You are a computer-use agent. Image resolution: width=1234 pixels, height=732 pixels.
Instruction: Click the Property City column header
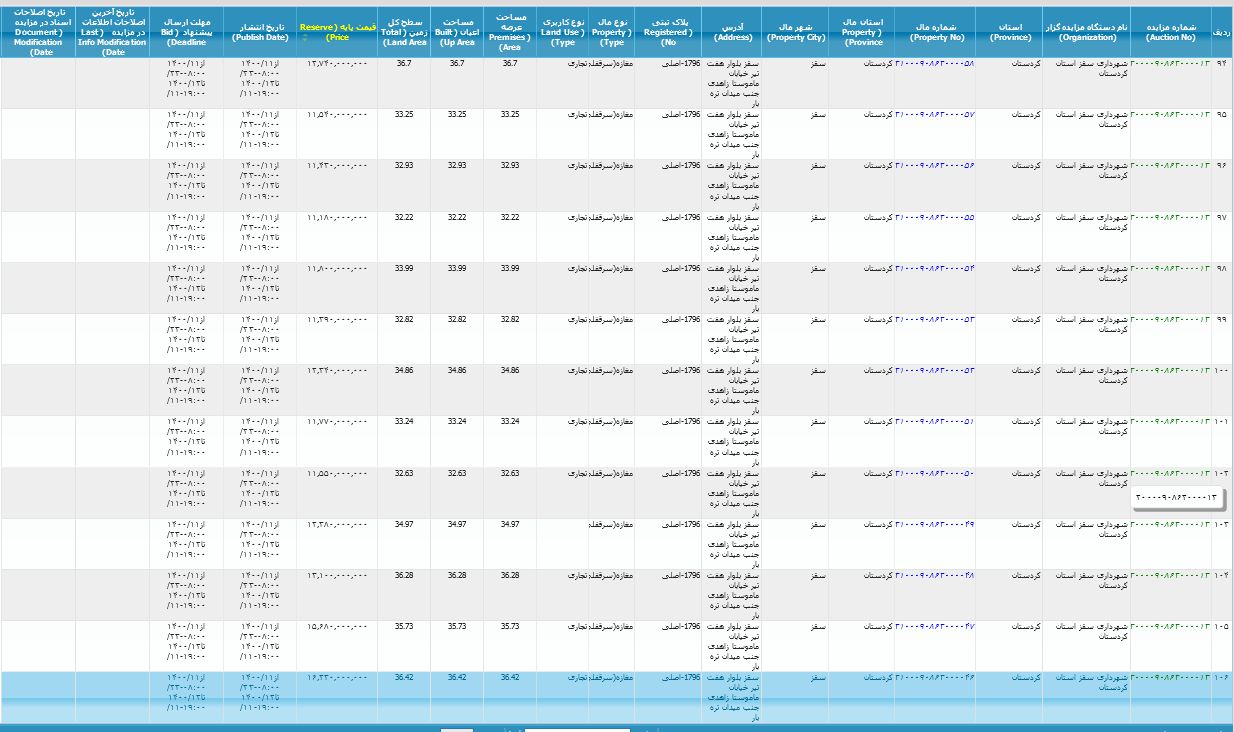point(795,32)
